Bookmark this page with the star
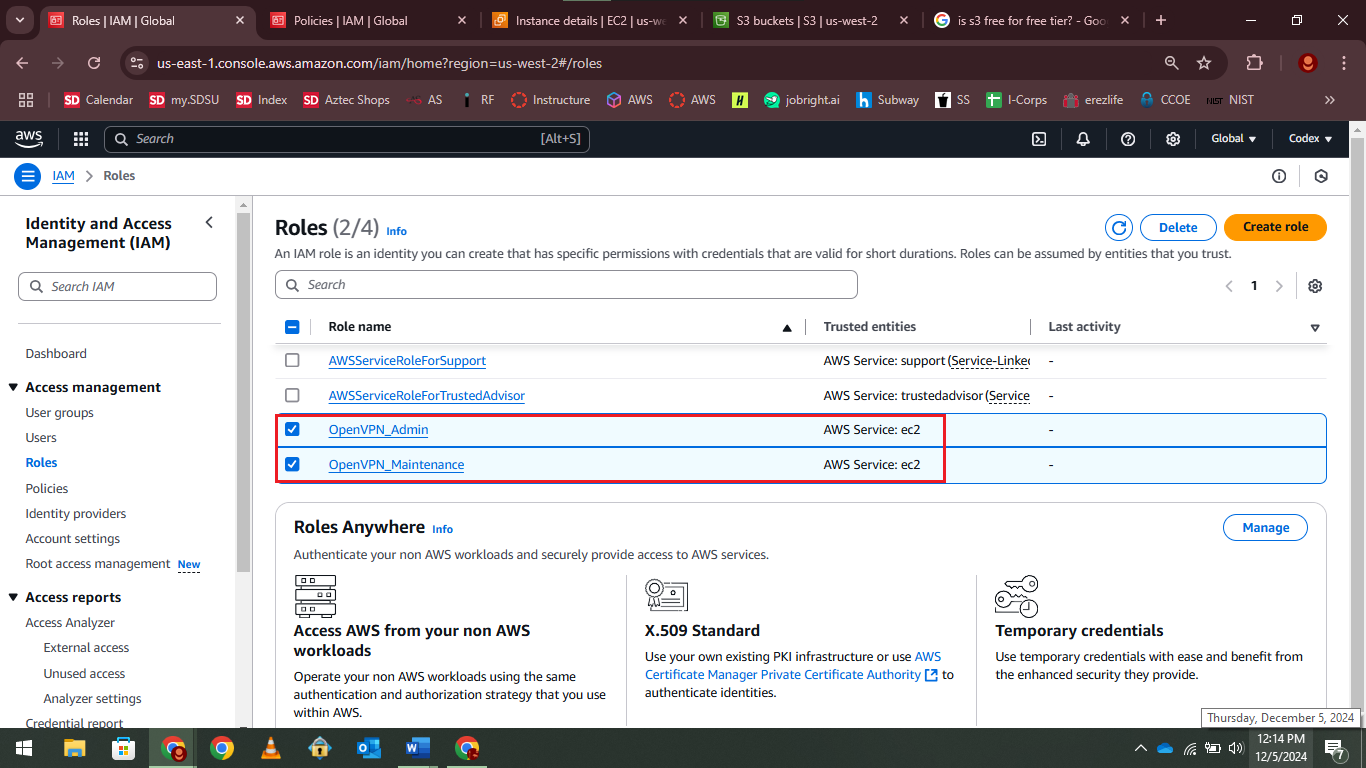 [1204, 63]
